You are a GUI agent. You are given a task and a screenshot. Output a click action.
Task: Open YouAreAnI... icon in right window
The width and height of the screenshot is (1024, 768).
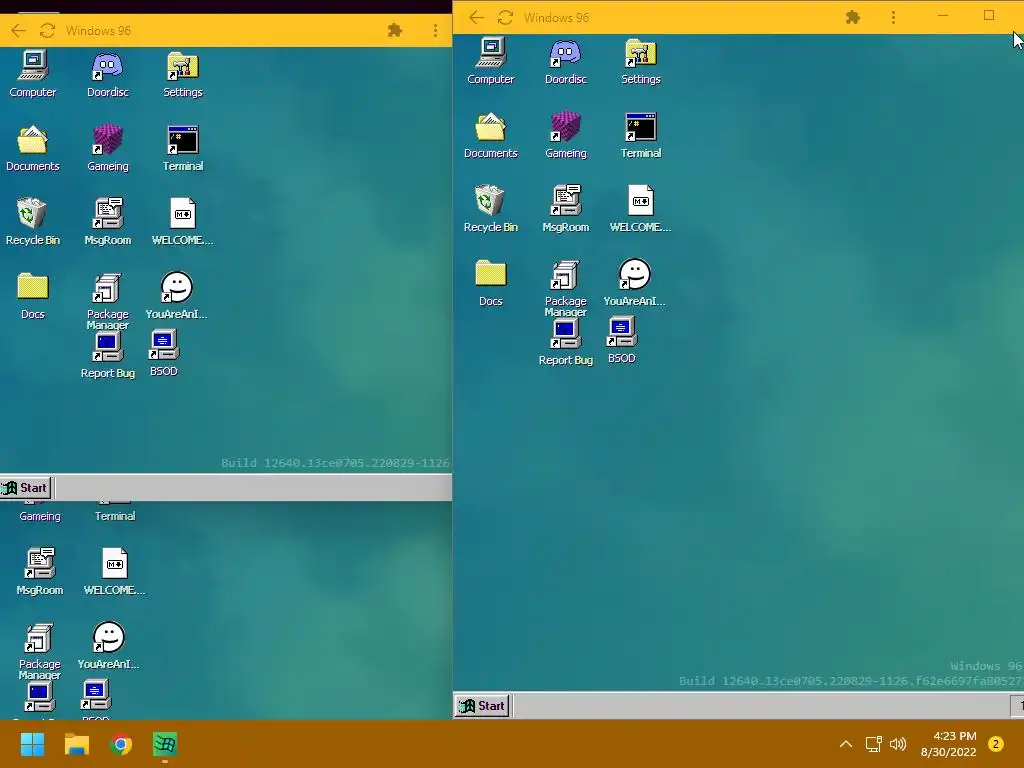click(634, 282)
